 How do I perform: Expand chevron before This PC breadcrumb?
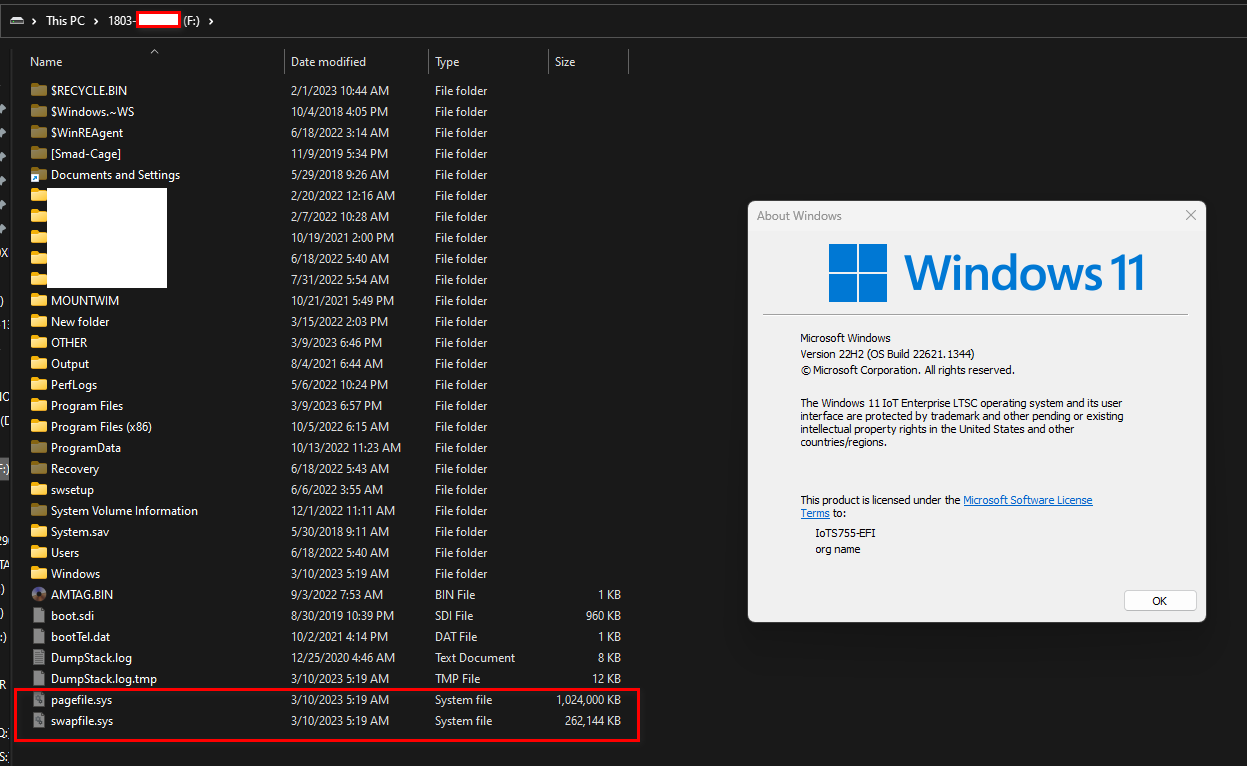point(35,20)
